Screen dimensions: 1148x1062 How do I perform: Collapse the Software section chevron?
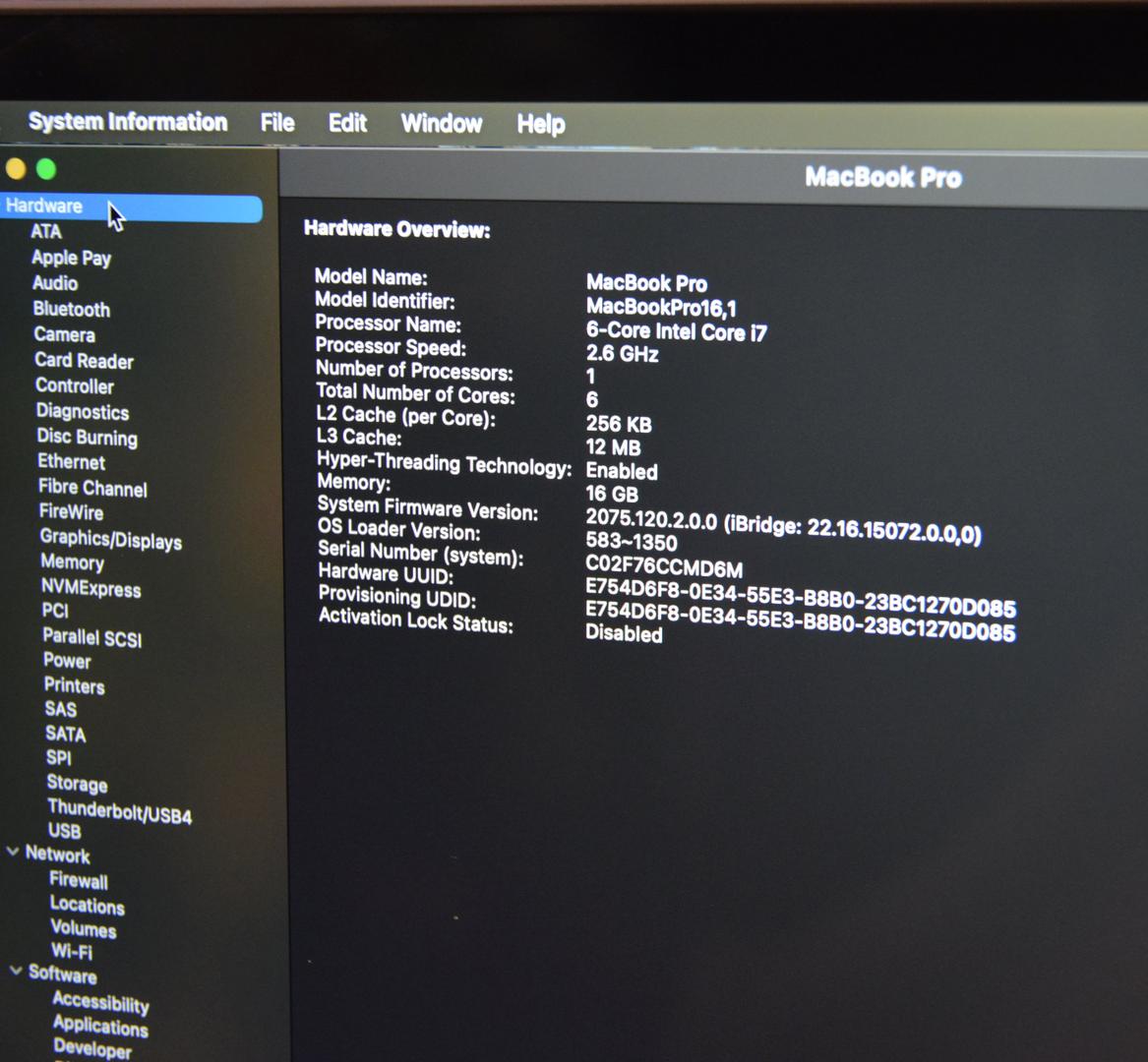[x=16, y=971]
